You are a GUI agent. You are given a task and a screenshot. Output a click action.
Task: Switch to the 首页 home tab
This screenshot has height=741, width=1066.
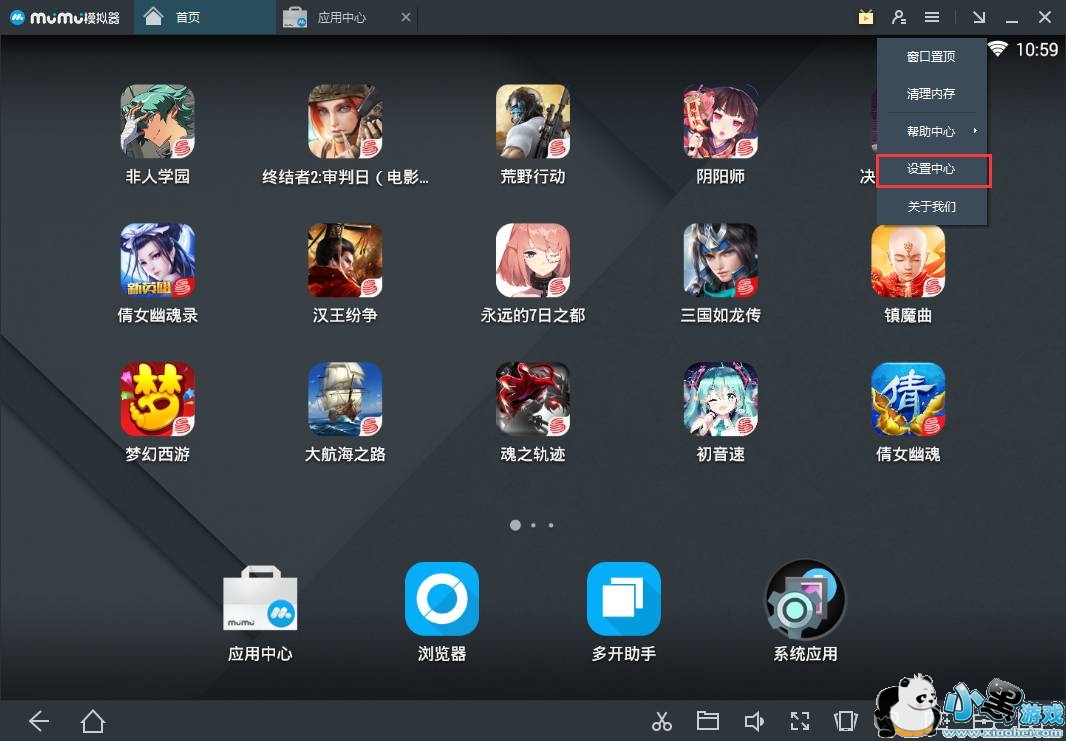(x=205, y=17)
